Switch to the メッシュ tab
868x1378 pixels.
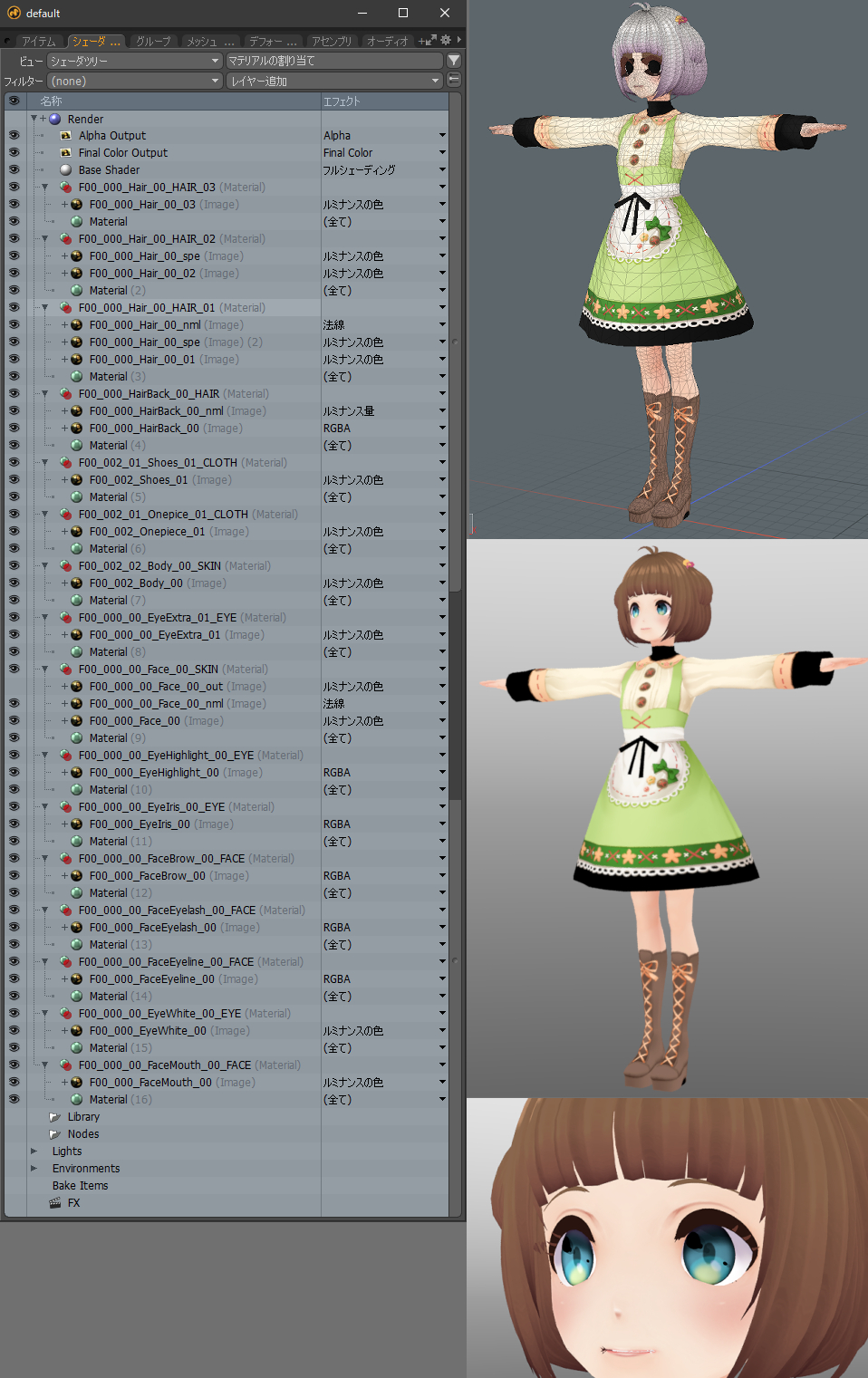click(x=210, y=42)
